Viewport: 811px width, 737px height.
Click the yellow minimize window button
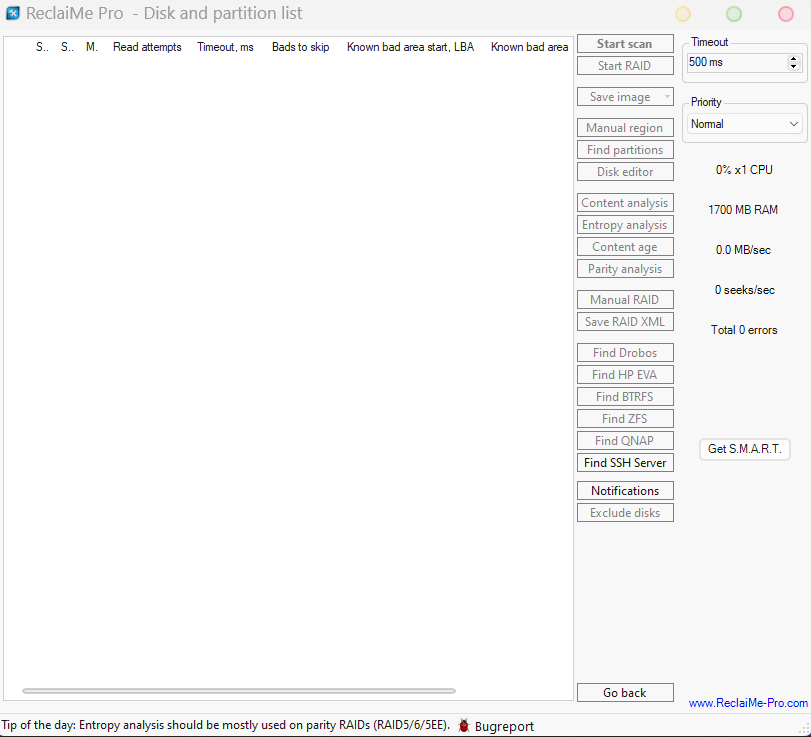point(683,14)
